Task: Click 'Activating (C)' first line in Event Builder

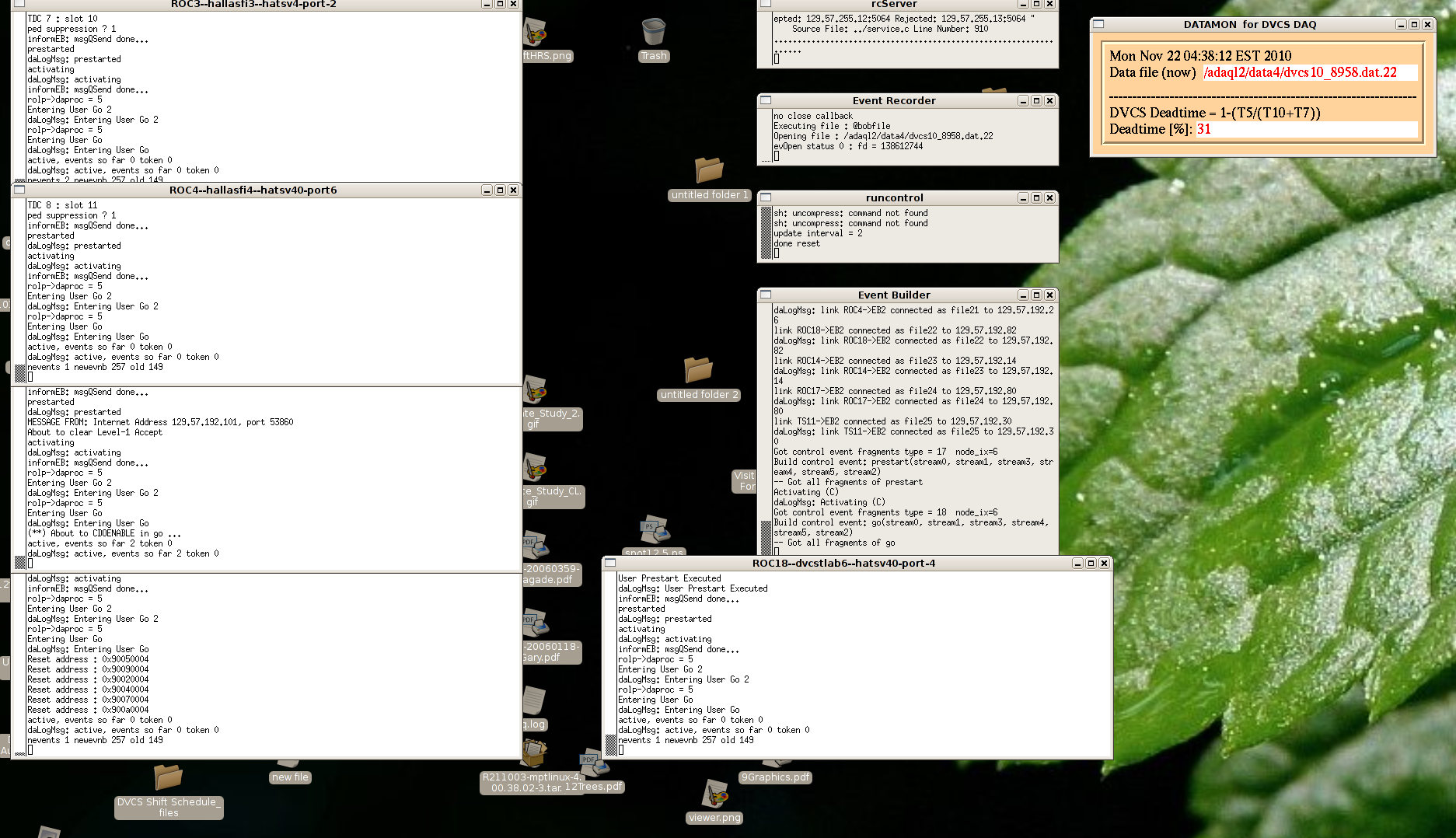Action: click(806, 492)
